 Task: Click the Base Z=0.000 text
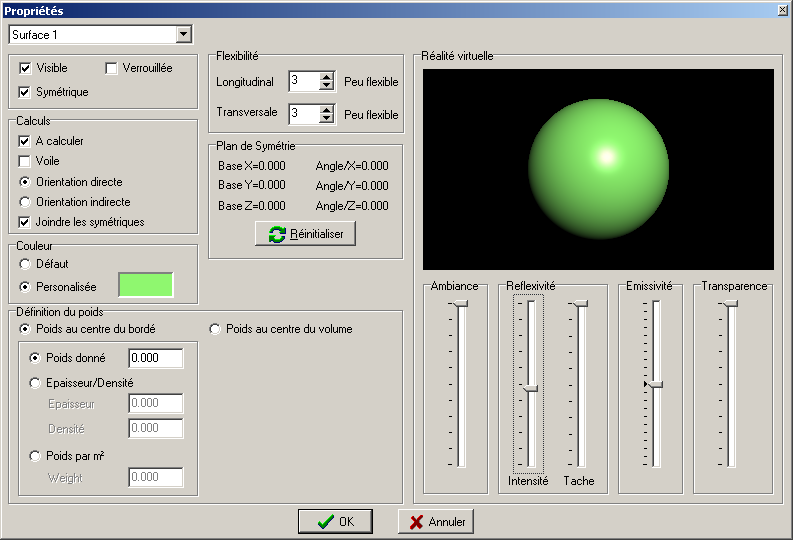252,206
